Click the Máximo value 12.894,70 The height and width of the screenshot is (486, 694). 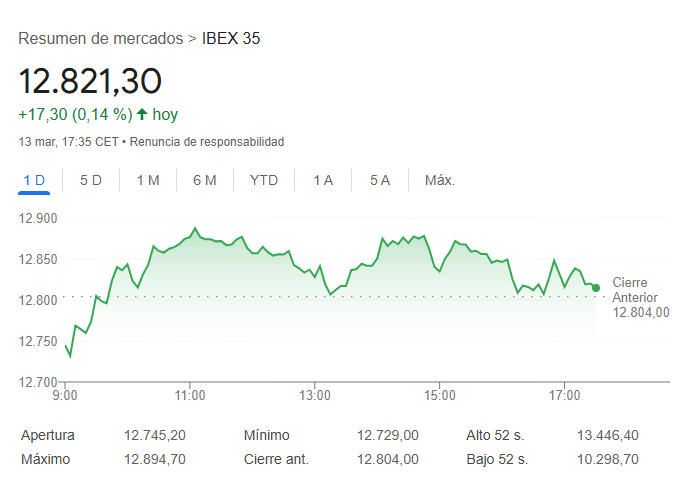tap(155, 459)
